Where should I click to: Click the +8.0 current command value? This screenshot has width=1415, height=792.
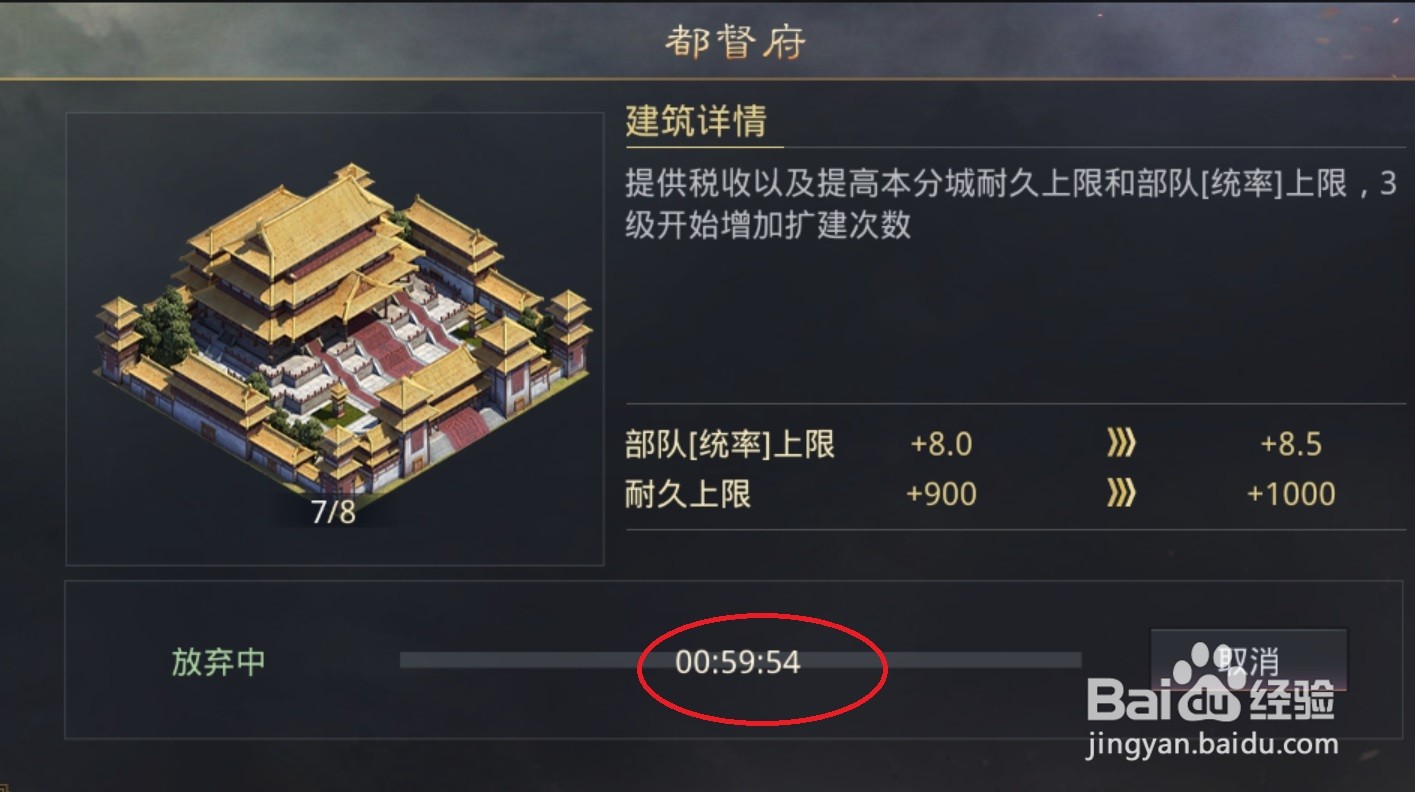(x=941, y=444)
